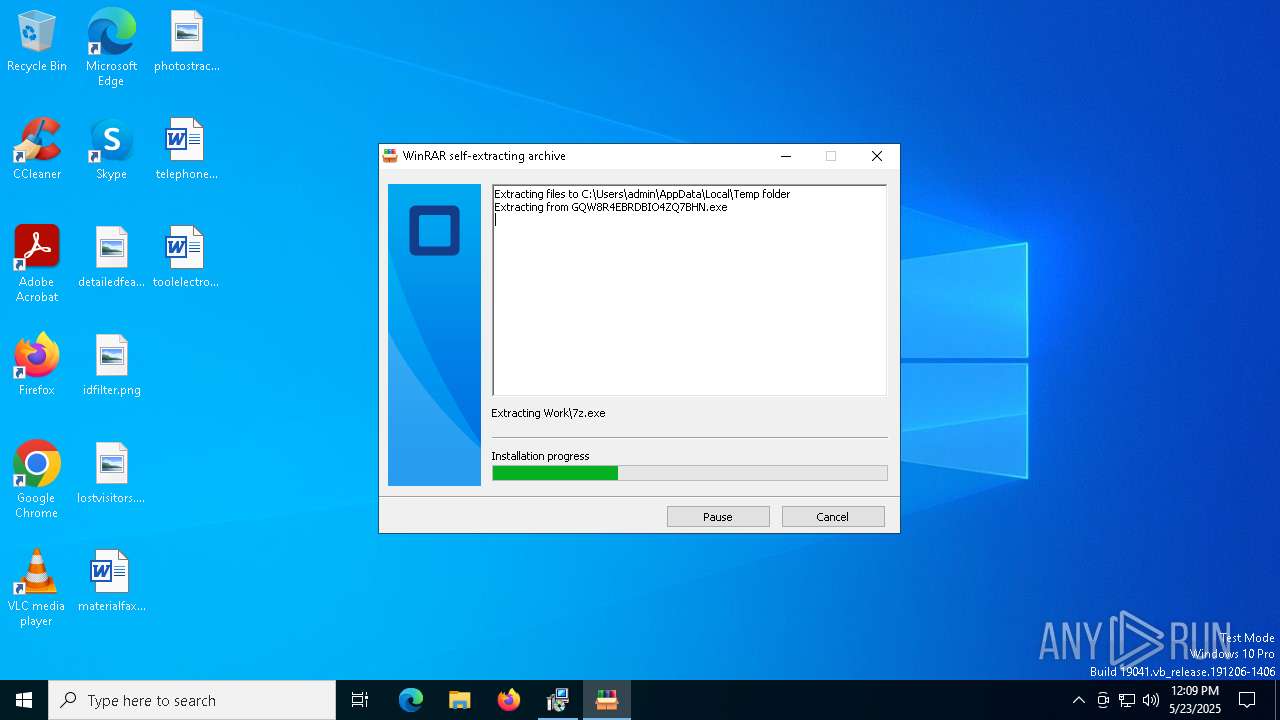The height and width of the screenshot is (720, 1280).
Task: Open the VLC media player shortcut
Action: click(37, 588)
